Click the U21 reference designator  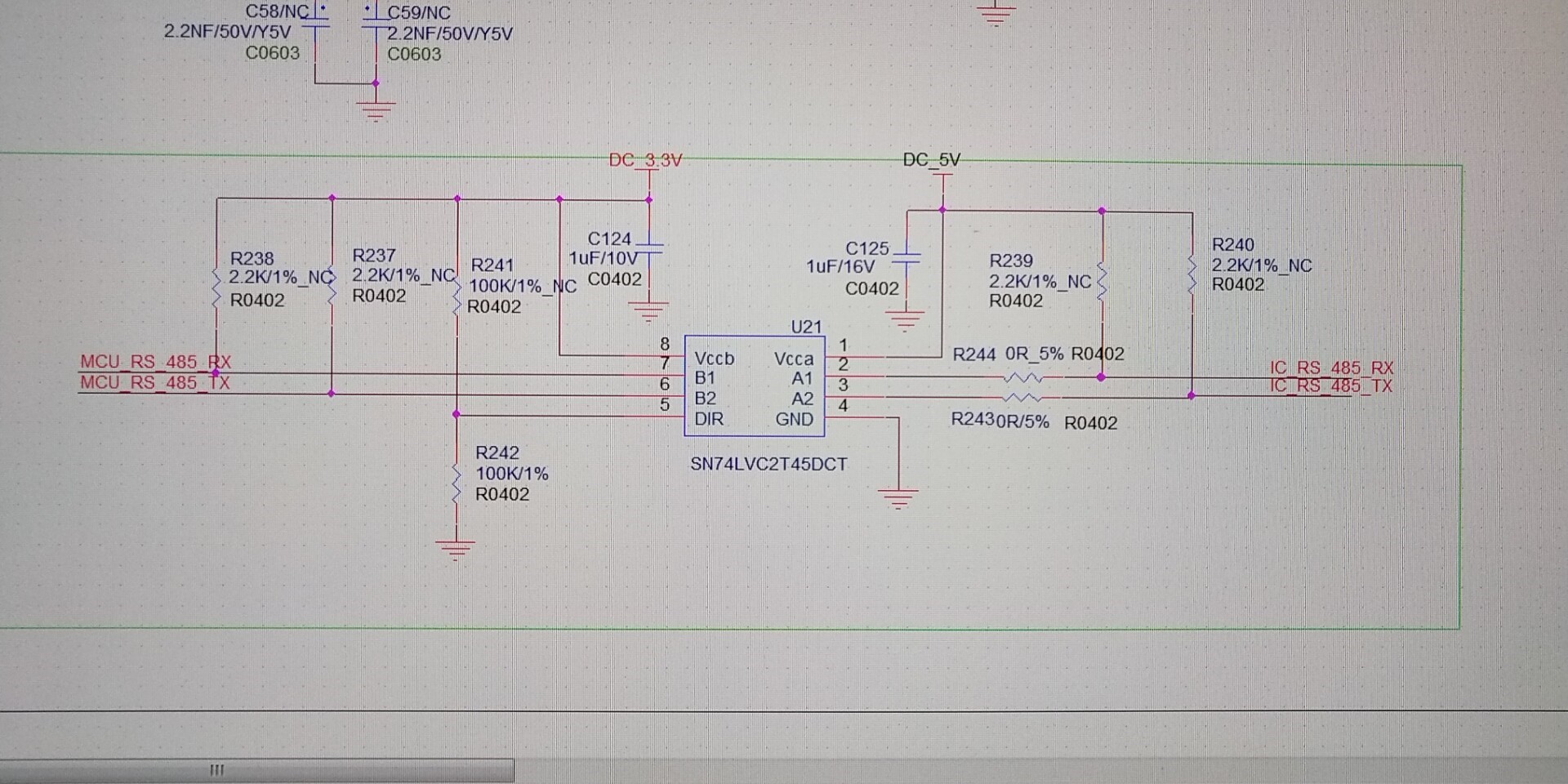806,327
